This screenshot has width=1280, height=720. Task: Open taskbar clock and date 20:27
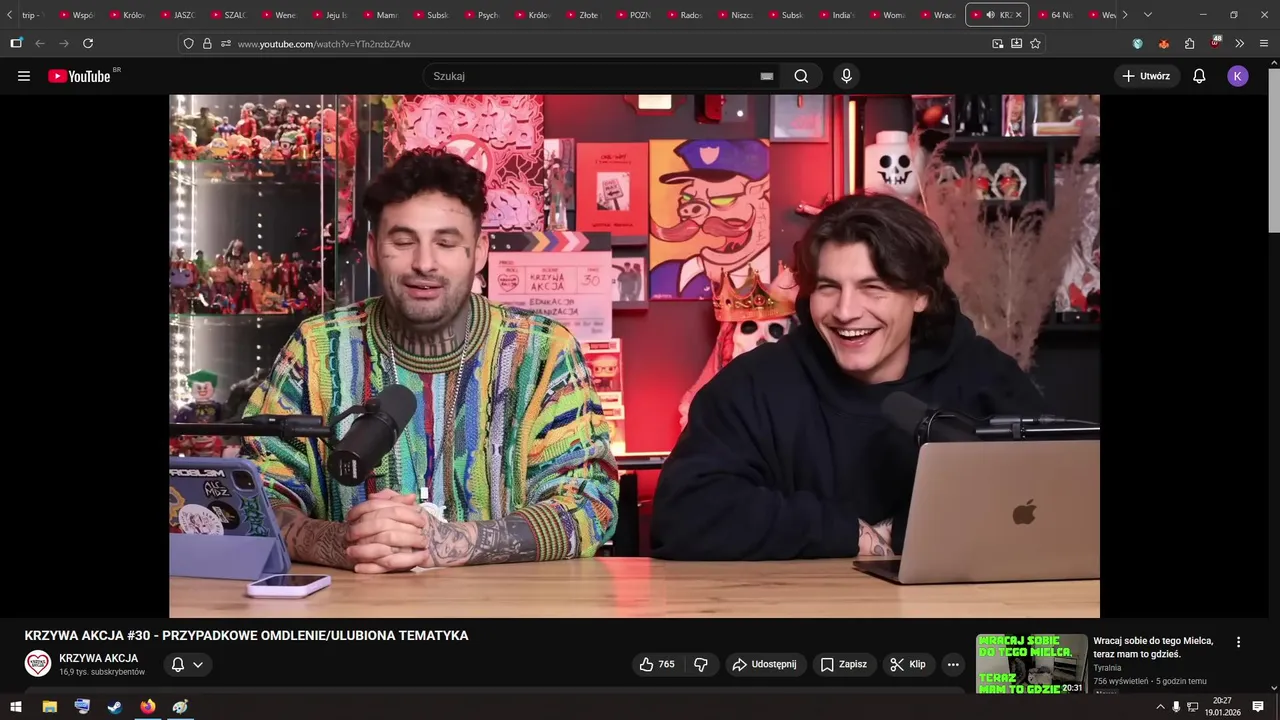pos(1222,707)
